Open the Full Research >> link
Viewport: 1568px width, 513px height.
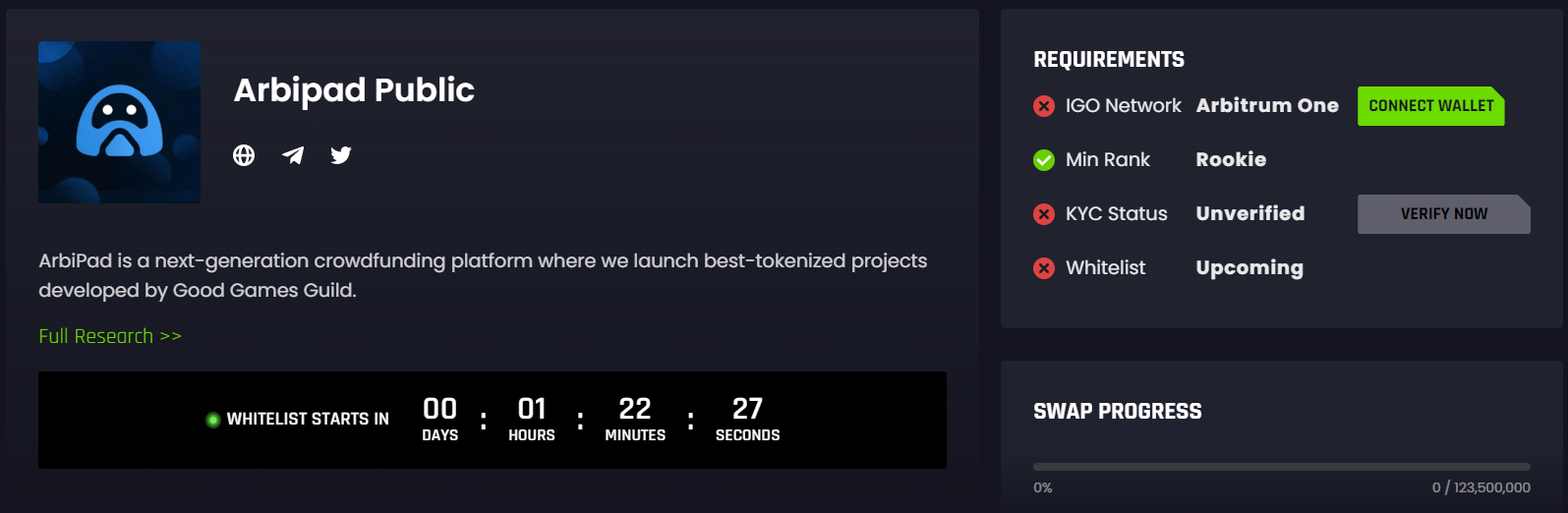pyautogui.click(x=110, y=336)
